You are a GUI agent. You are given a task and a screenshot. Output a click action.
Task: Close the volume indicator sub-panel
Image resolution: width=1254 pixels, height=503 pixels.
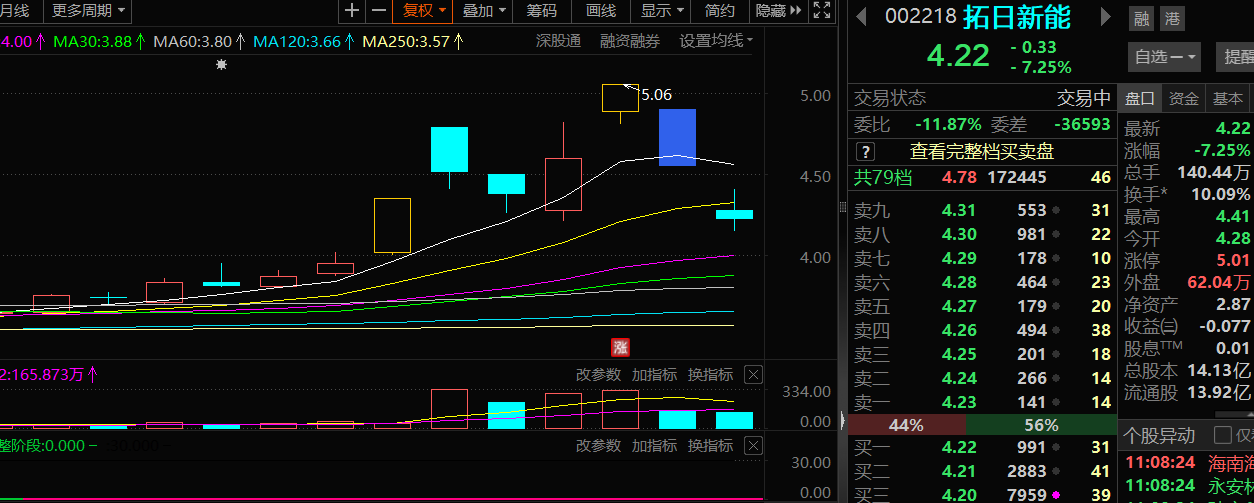coord(754,375)
